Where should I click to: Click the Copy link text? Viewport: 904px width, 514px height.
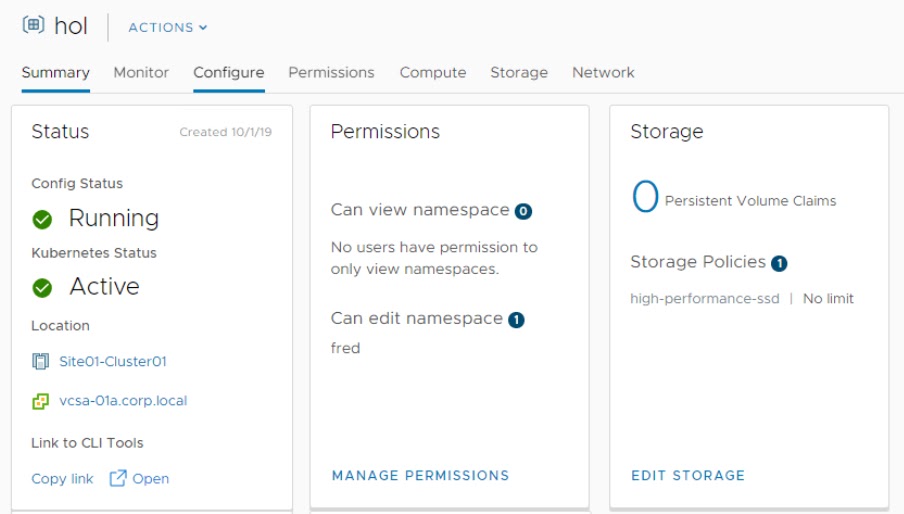tap(62, 479)
